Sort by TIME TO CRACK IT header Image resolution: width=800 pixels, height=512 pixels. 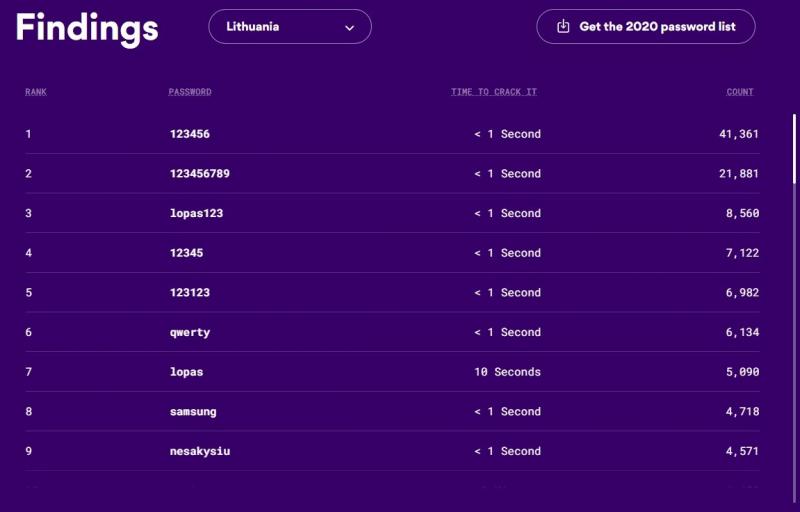(x=494, y=92)
